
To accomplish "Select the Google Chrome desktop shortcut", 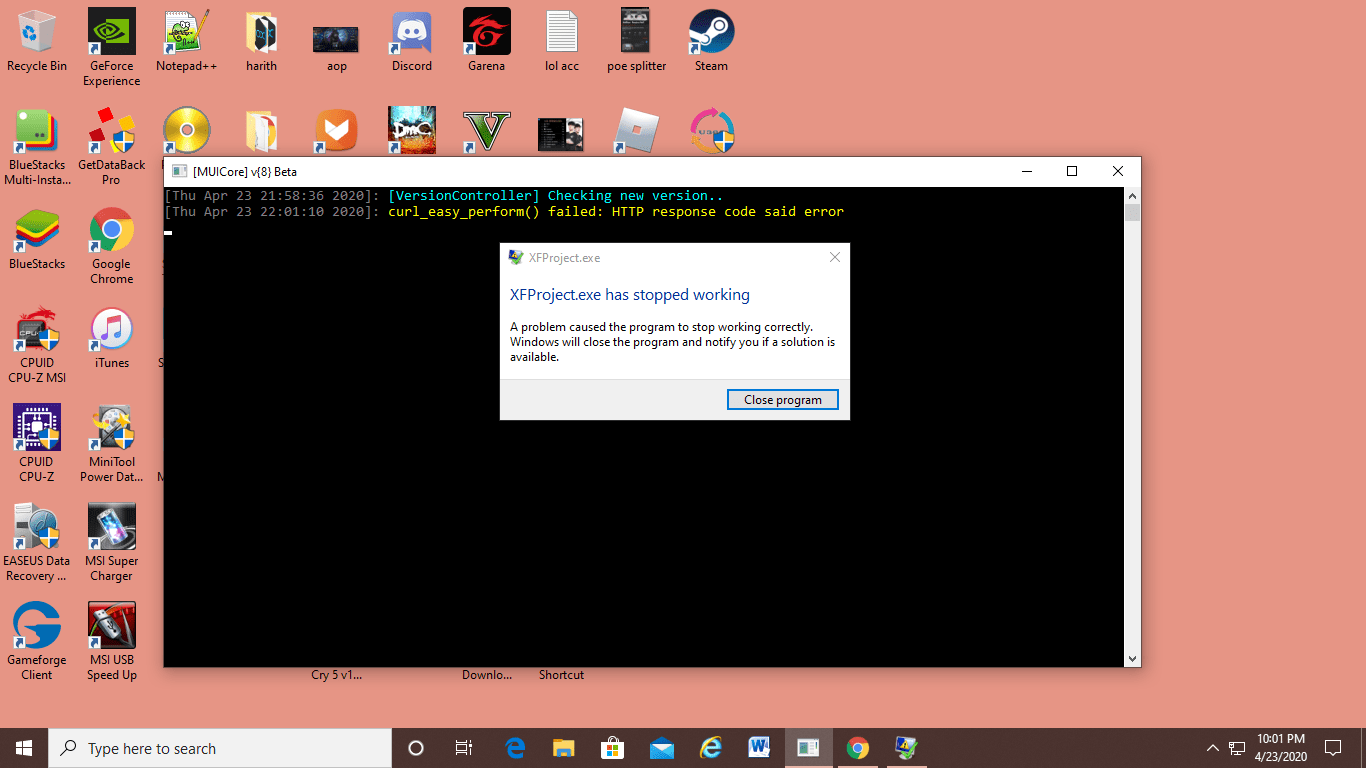I will 112,246.
